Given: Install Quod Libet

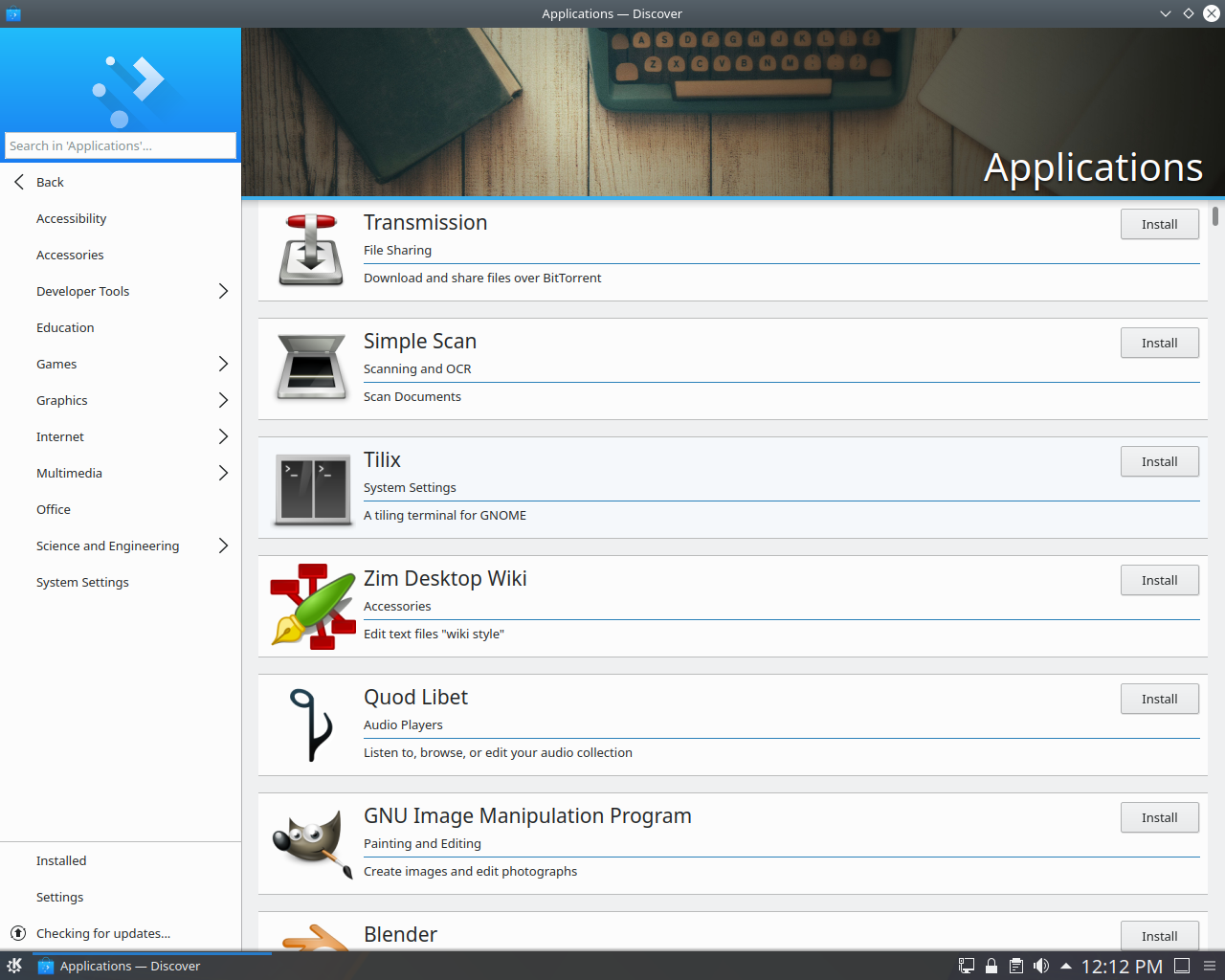Looking at the screenshot, I should 1160,699.
